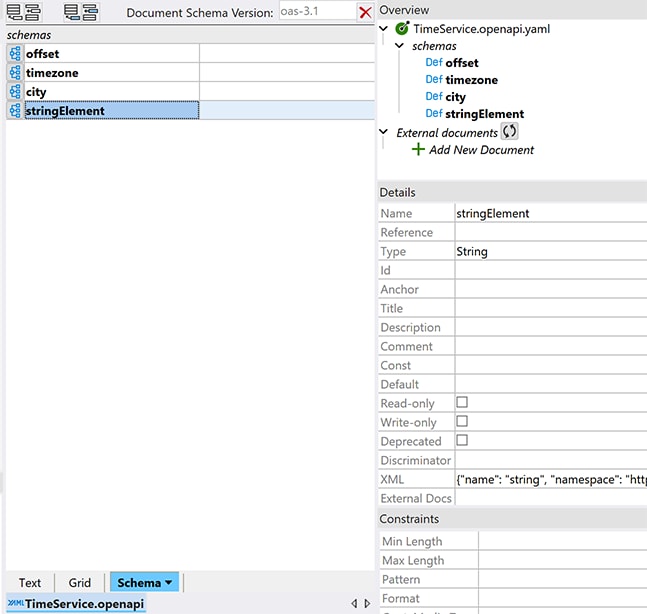Click the red X next to schema version
Image resolution: width=647 pixels, height=614 pixels.
365,12
